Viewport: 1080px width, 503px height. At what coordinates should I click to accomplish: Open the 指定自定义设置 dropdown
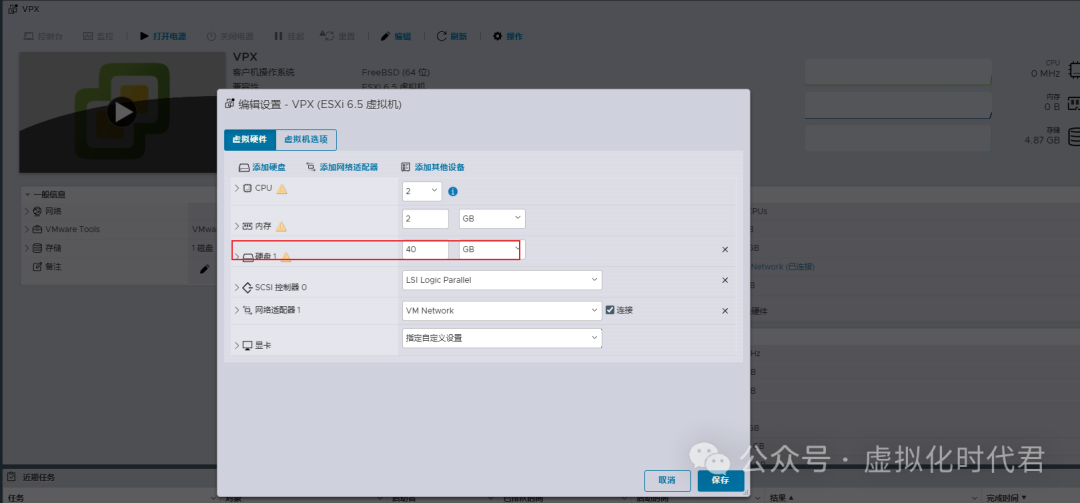pyautogui.click(x=501, y=338)
